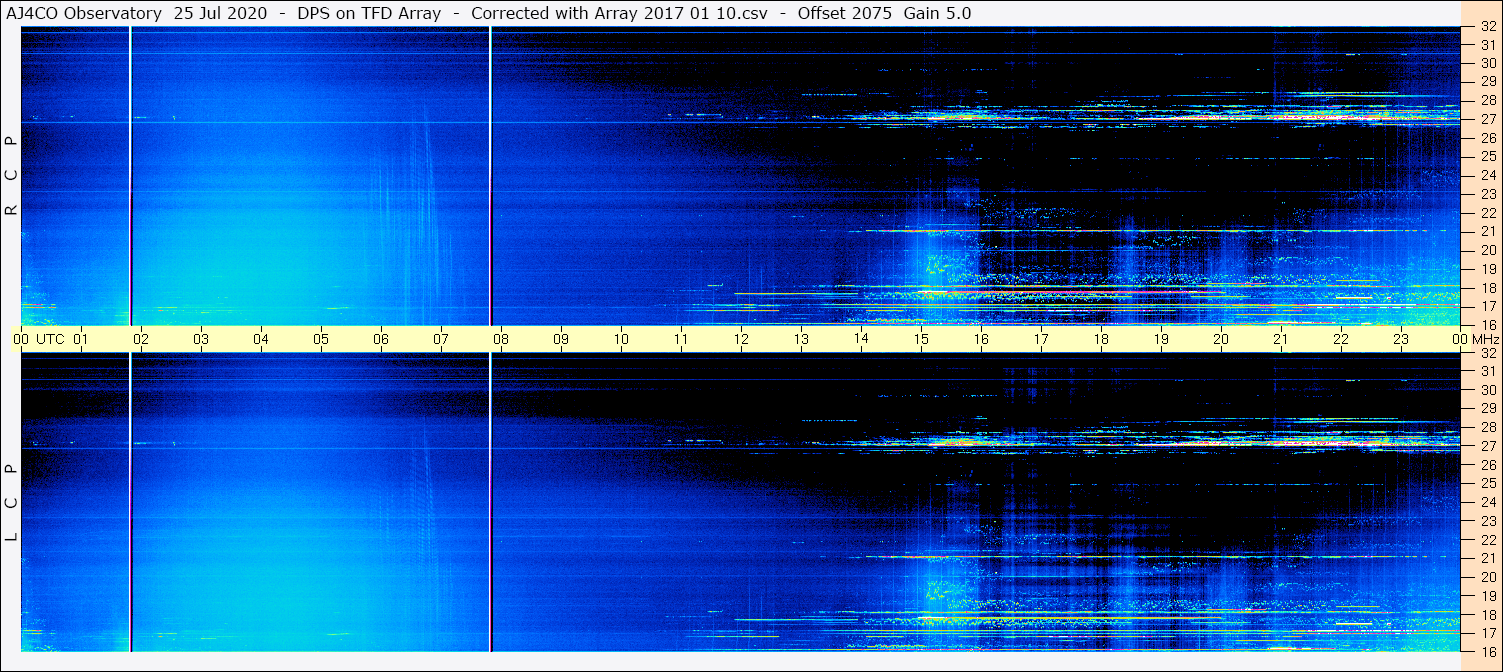
Task: Click the Gain 5.0 value
Action: pos(937,14)
